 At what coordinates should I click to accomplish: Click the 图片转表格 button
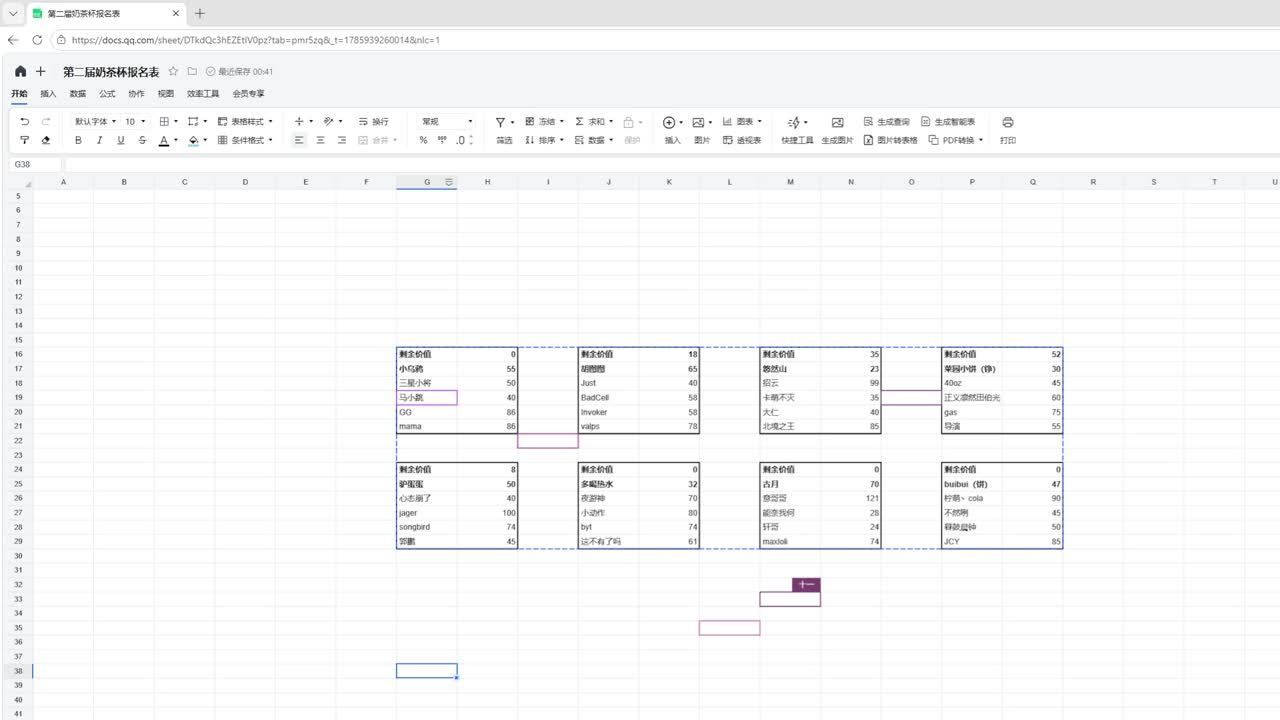[x=891, y=141]
